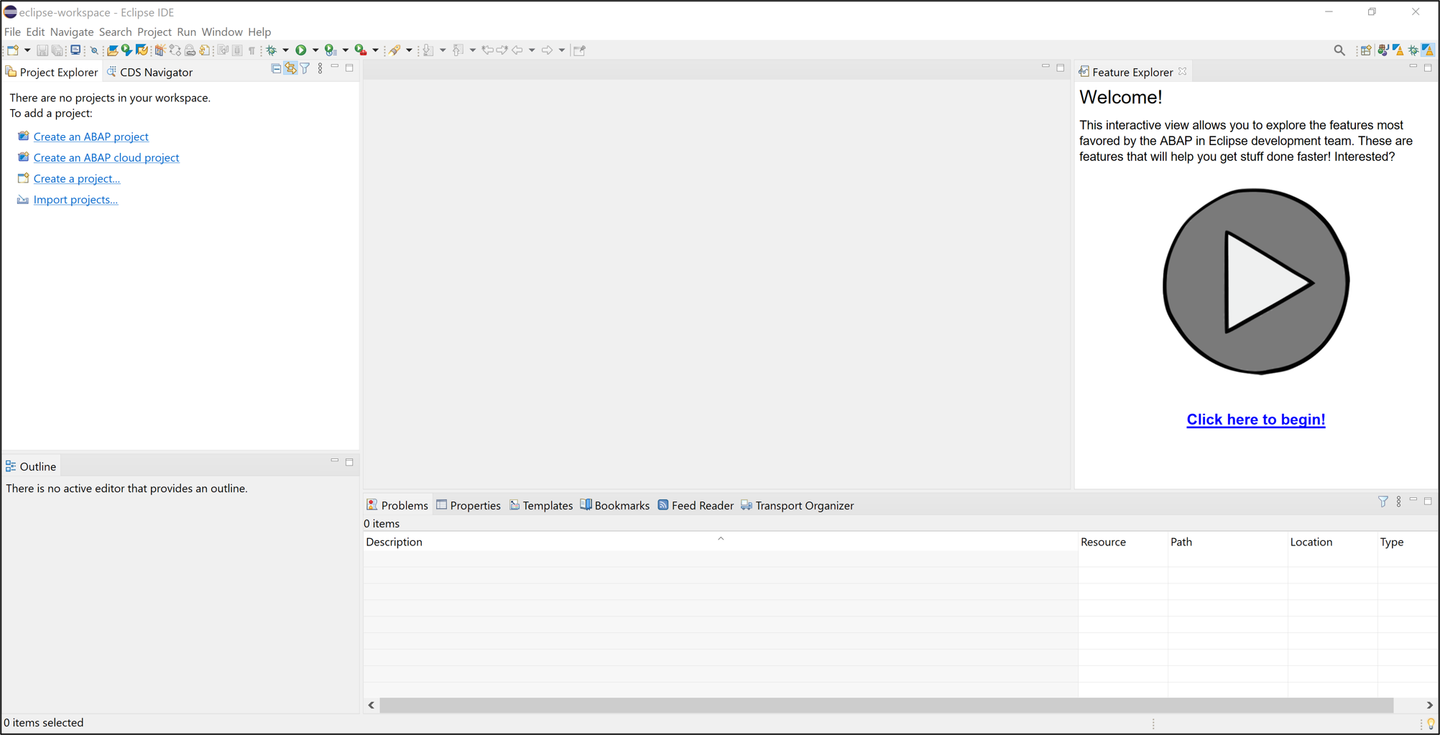This screenshot has height=735, width=1440.
Task: Toggle Link with Editor in Project Explorer
Action: [290, 69]
